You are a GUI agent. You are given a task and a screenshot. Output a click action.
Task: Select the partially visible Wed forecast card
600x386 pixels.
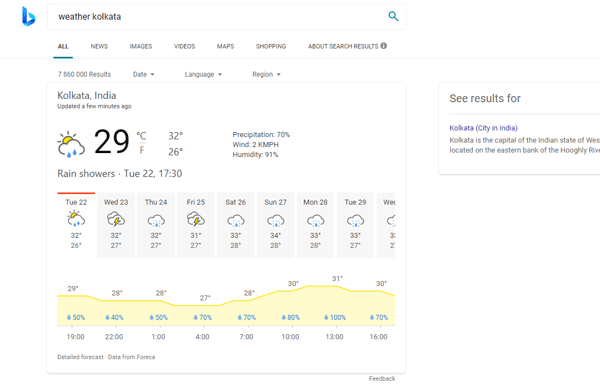386,225
